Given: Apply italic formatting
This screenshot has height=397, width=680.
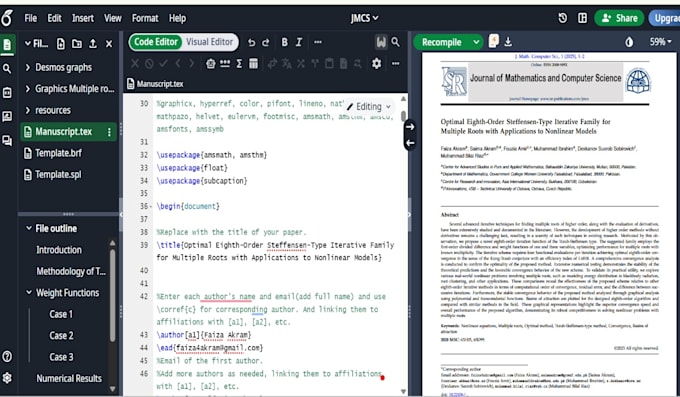Looking at the screenshot, I should coord(299,42).
